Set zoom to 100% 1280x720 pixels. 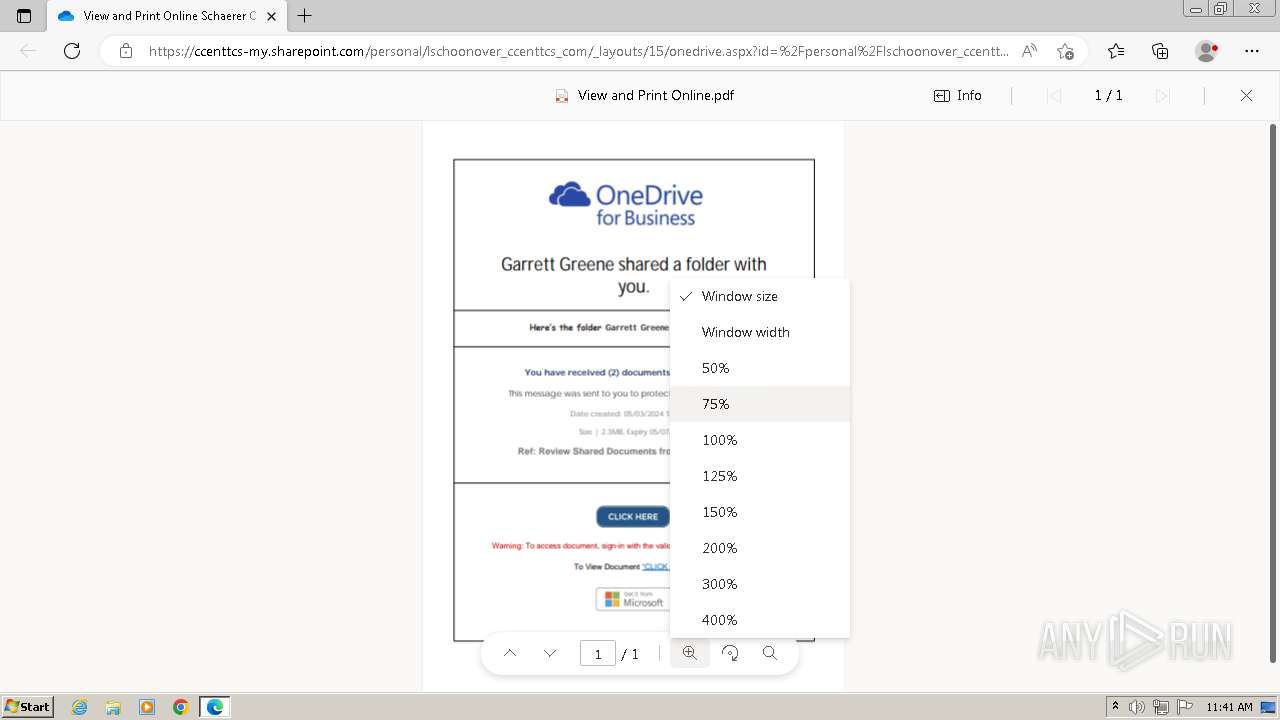[x=760, y=440]
